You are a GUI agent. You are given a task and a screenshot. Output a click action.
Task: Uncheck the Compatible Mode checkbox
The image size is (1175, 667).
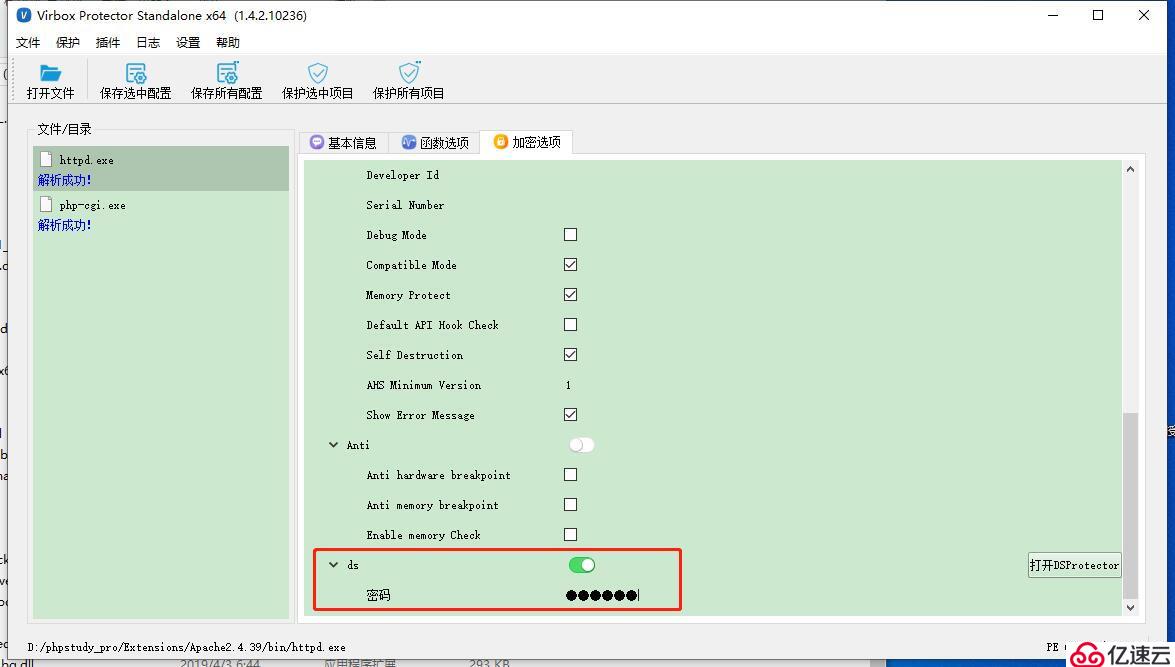click(x=570, y=265)
